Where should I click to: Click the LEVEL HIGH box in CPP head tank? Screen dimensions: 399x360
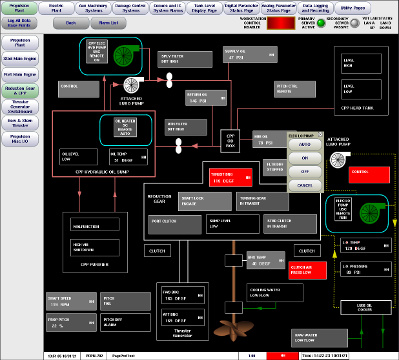pyautogui.click(x=361, y=63)
